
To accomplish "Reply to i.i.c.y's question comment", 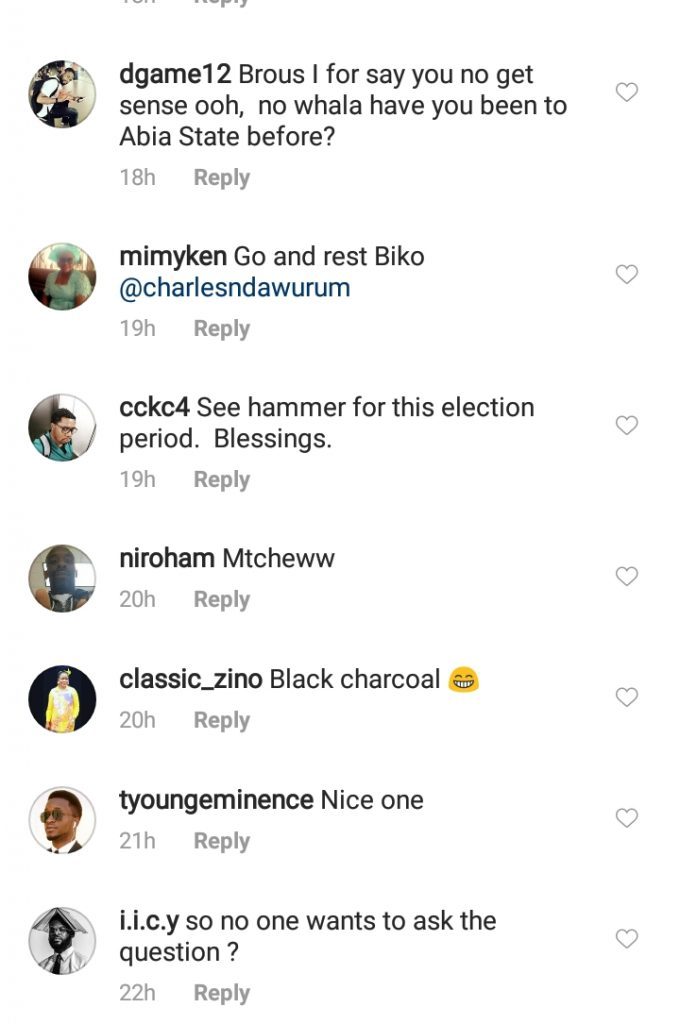I will 221,993.
